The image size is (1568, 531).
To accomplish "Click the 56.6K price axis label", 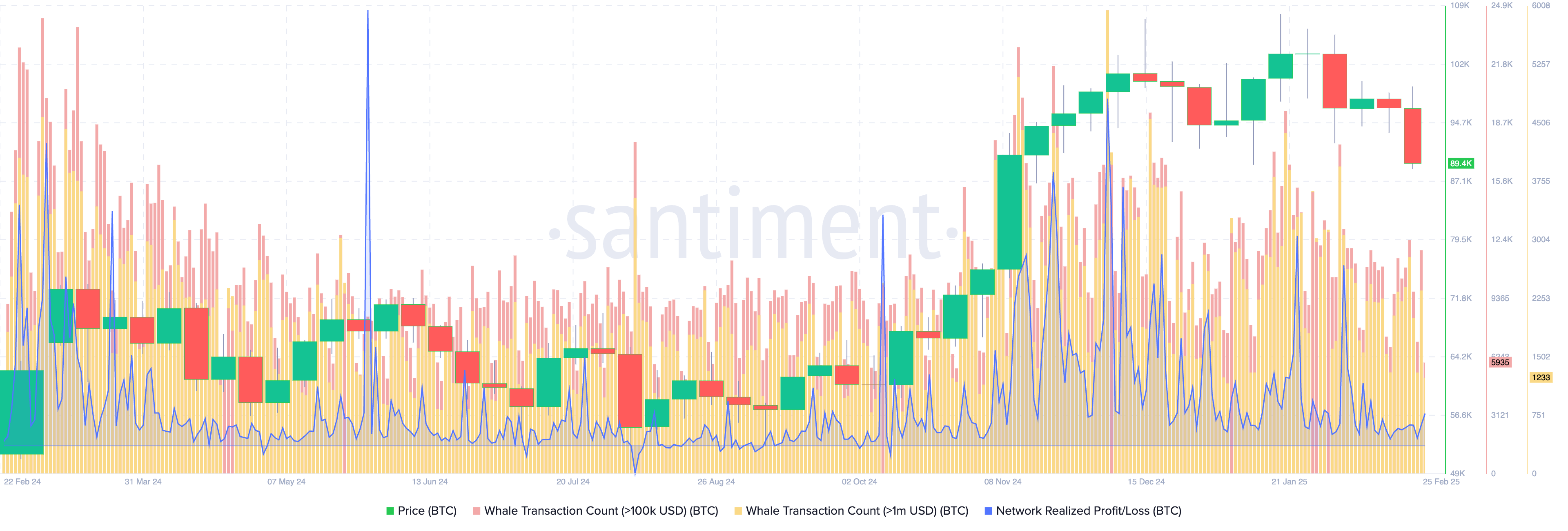I will [1461, 415].
